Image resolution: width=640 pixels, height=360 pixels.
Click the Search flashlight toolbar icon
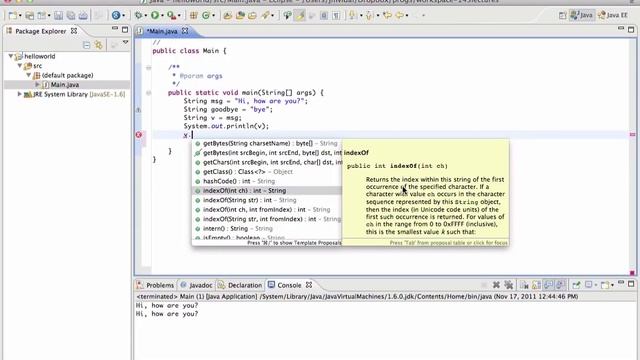265,16
